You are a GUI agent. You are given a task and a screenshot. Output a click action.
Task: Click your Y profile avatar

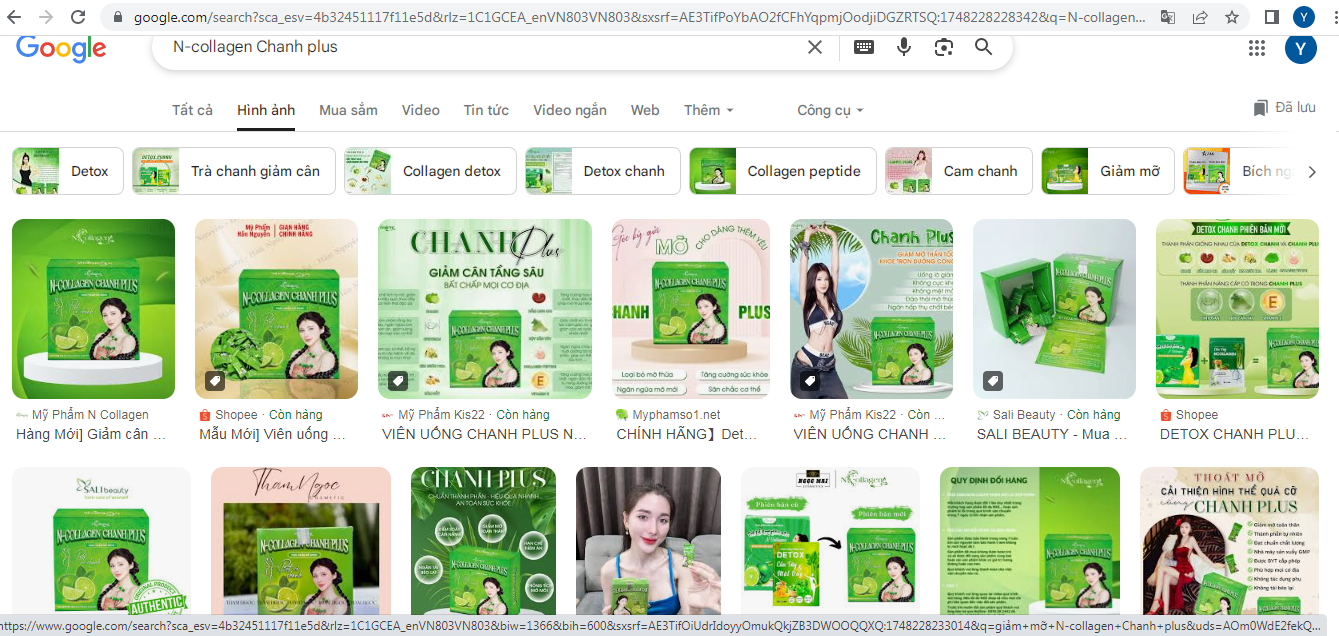click(x=1301, y=16)
